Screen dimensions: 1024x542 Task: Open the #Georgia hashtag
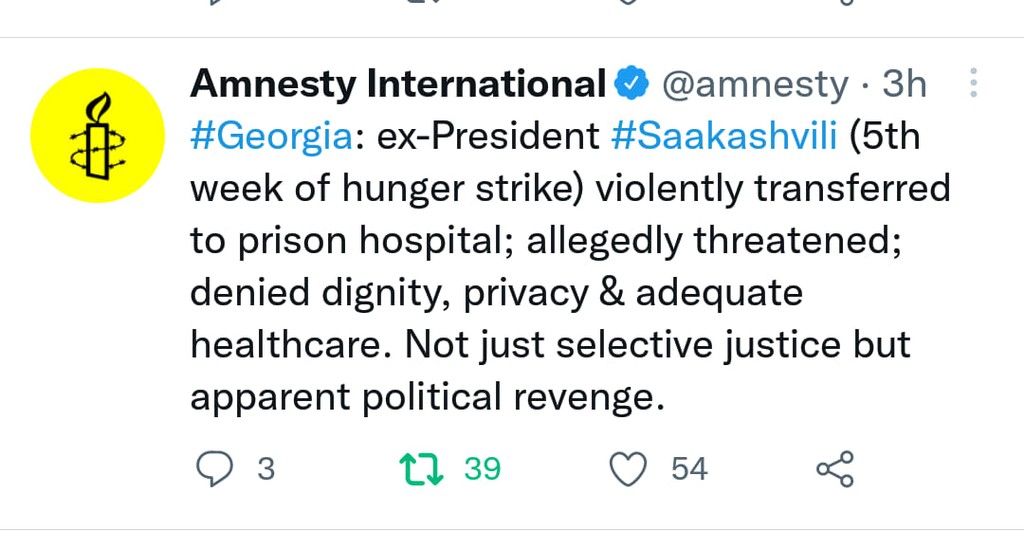[270, 137]
